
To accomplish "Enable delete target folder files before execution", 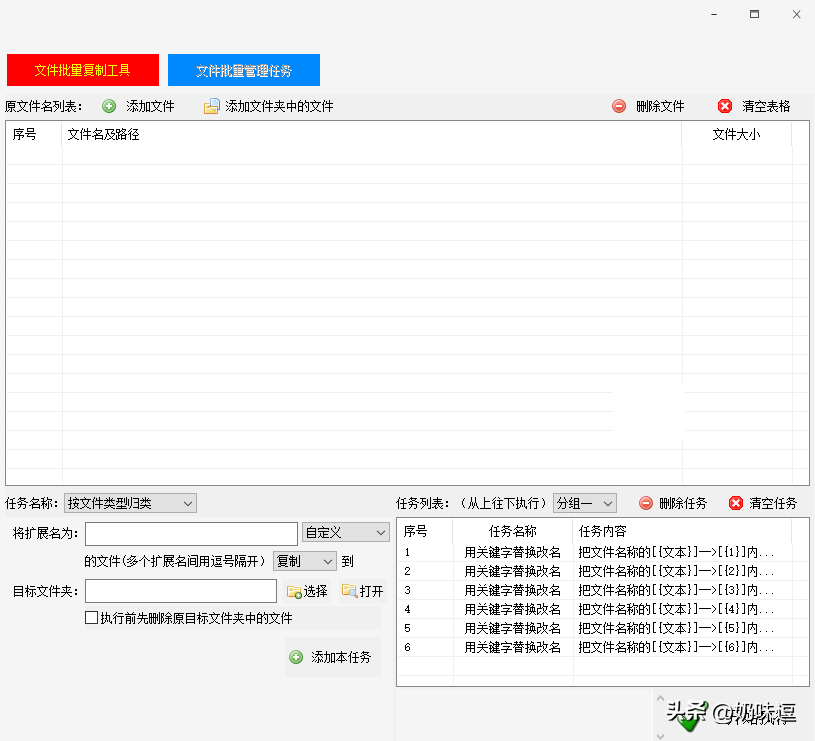I will click(x=92, y=618).
